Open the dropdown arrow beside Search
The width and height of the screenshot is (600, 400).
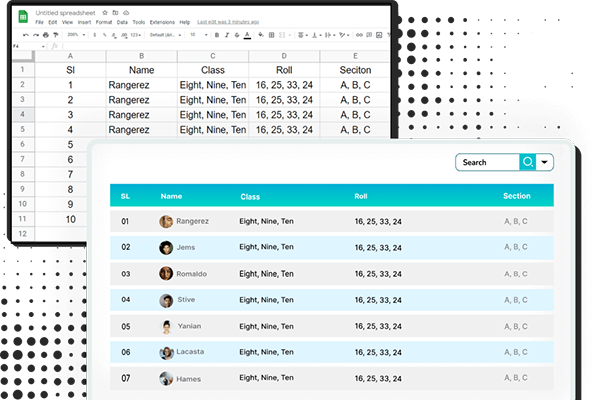pyautogui.click(x=545, y=162)
